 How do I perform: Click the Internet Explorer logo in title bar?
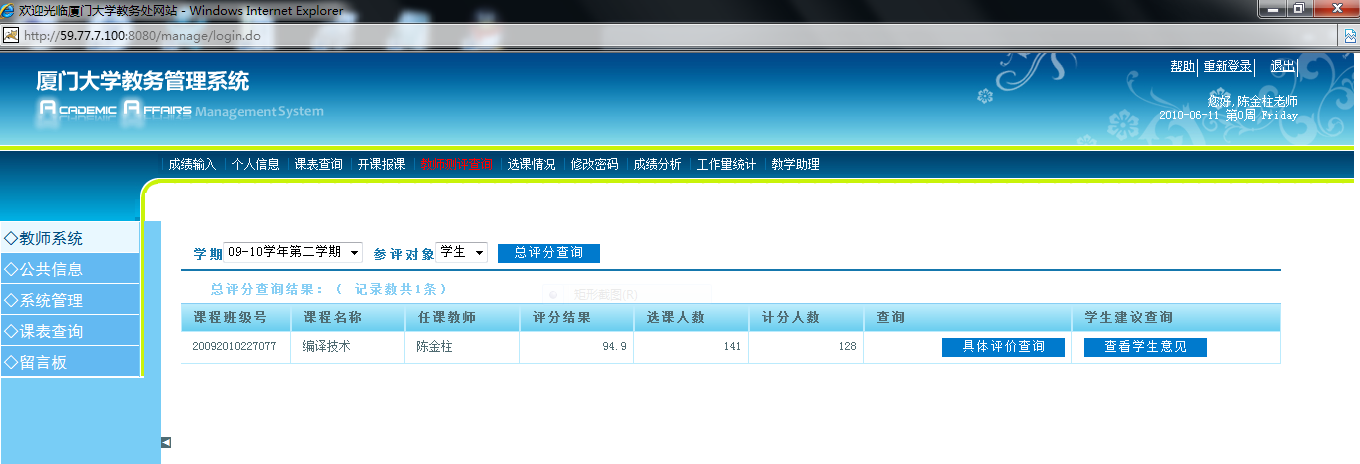(x=9, y=11)
